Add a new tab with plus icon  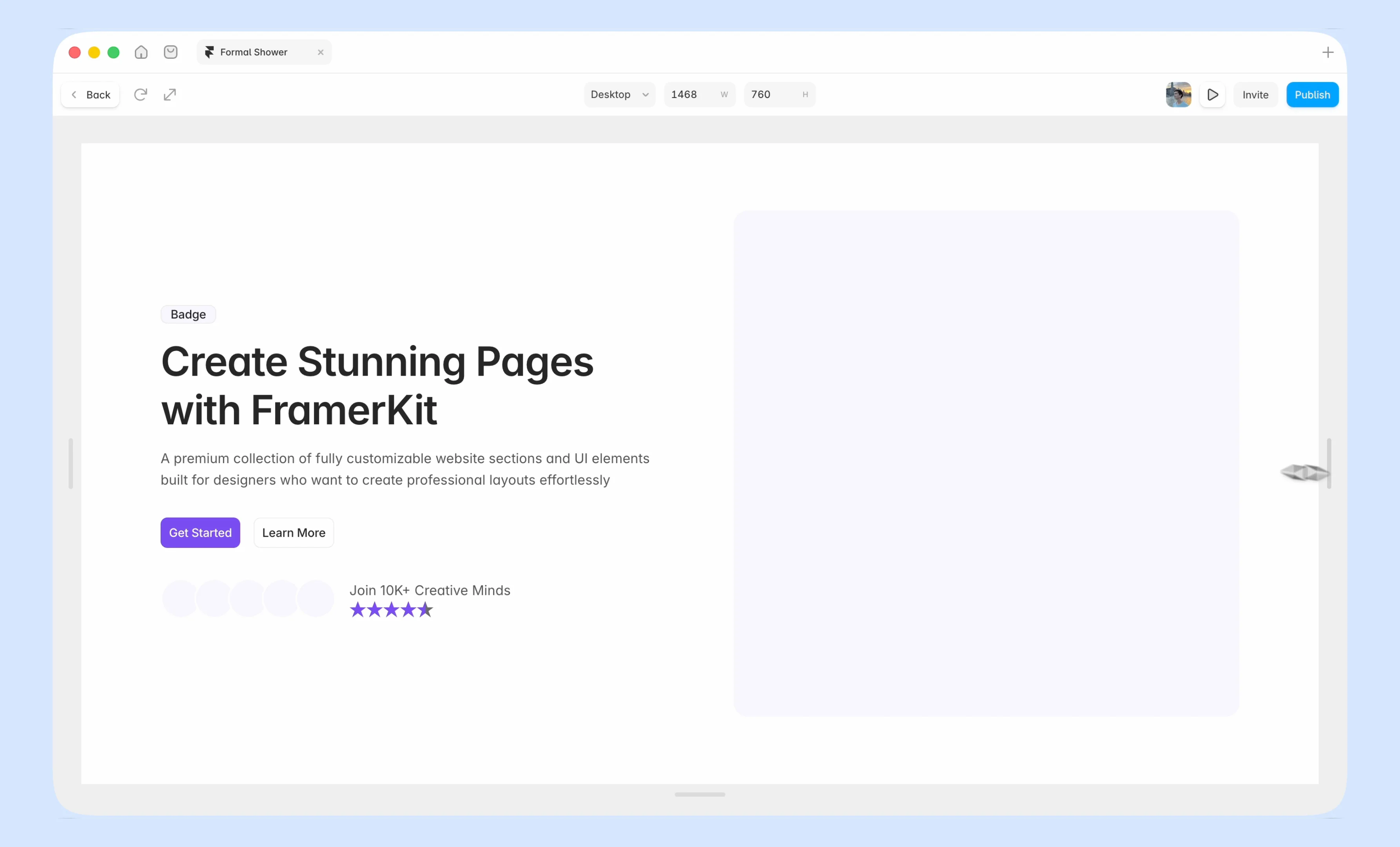pyautogui.click(x=1328, y=52)
